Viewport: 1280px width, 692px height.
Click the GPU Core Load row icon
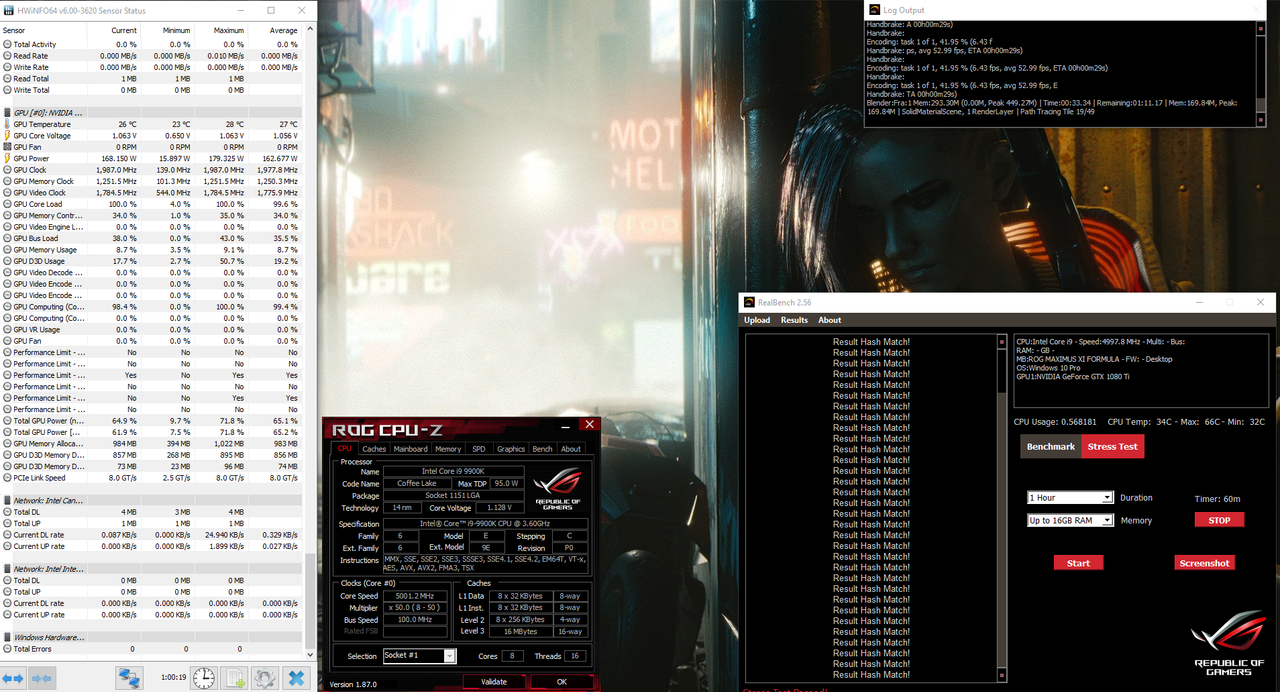(8, 204)
